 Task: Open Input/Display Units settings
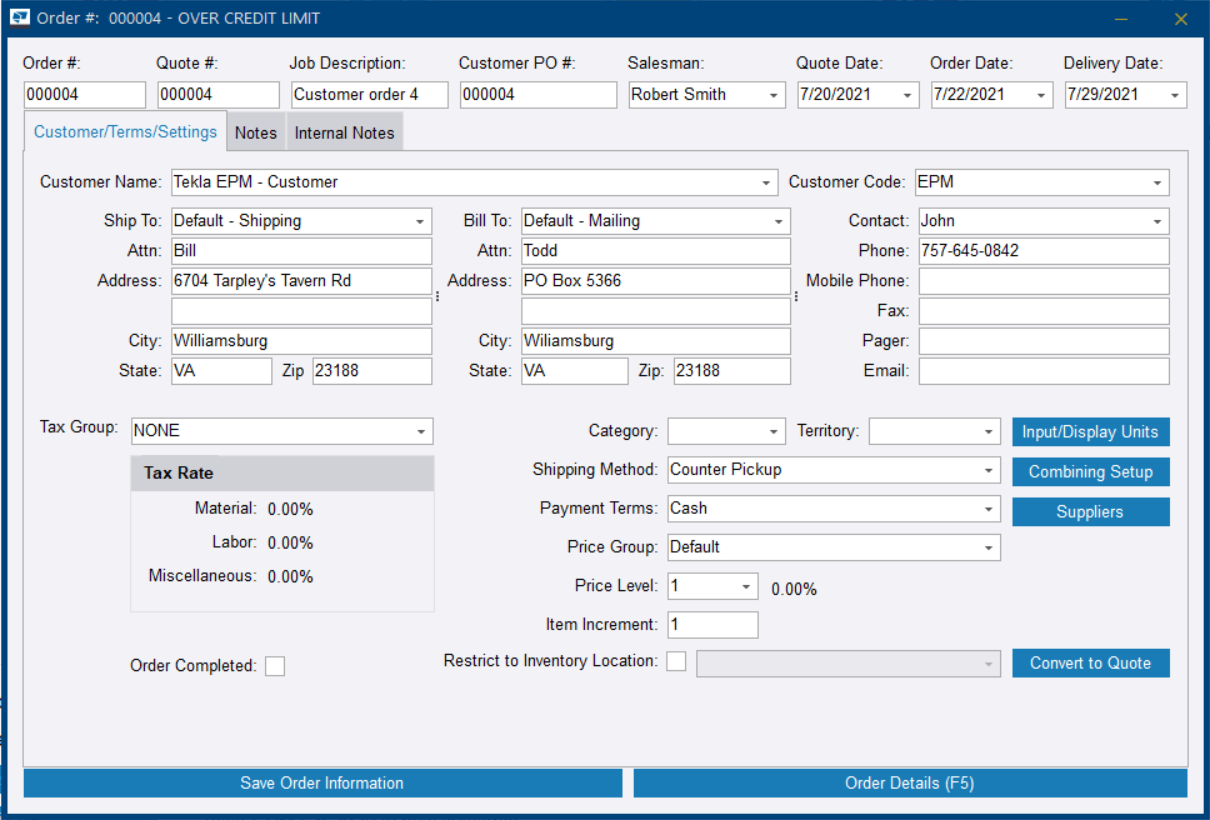coord(1090,432)
